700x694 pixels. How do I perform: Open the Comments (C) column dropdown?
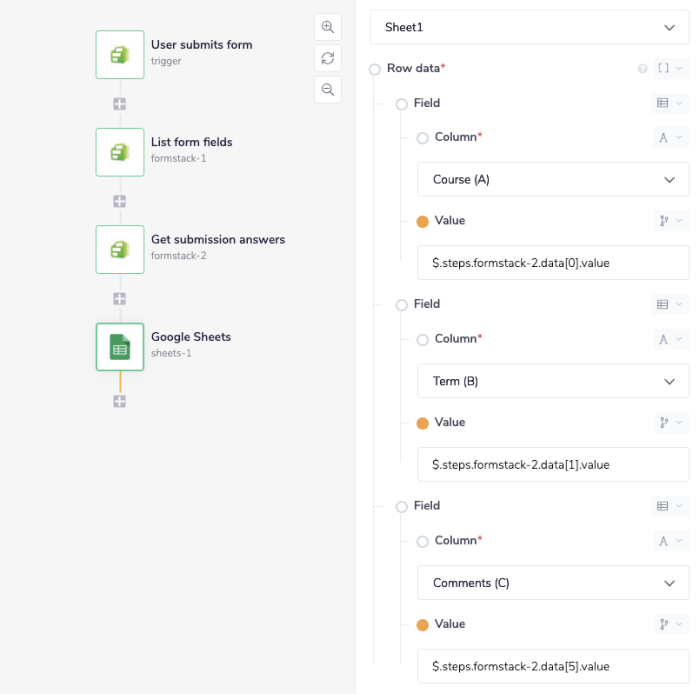(x=553, y=583)
